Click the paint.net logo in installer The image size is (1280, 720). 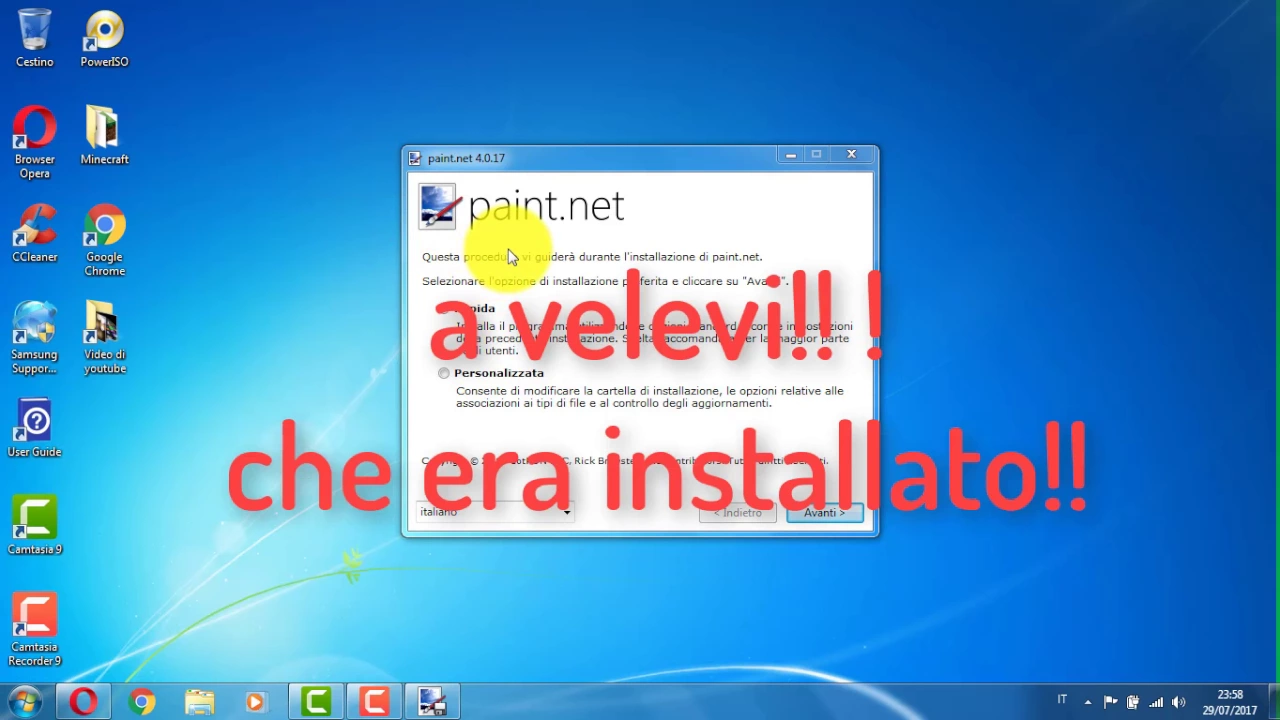pos(521,207)
